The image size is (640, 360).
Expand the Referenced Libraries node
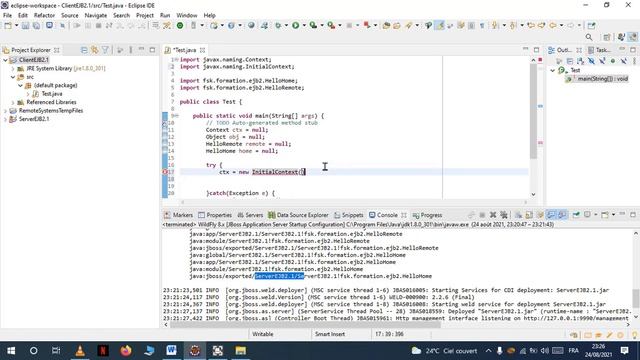(13, 102)
